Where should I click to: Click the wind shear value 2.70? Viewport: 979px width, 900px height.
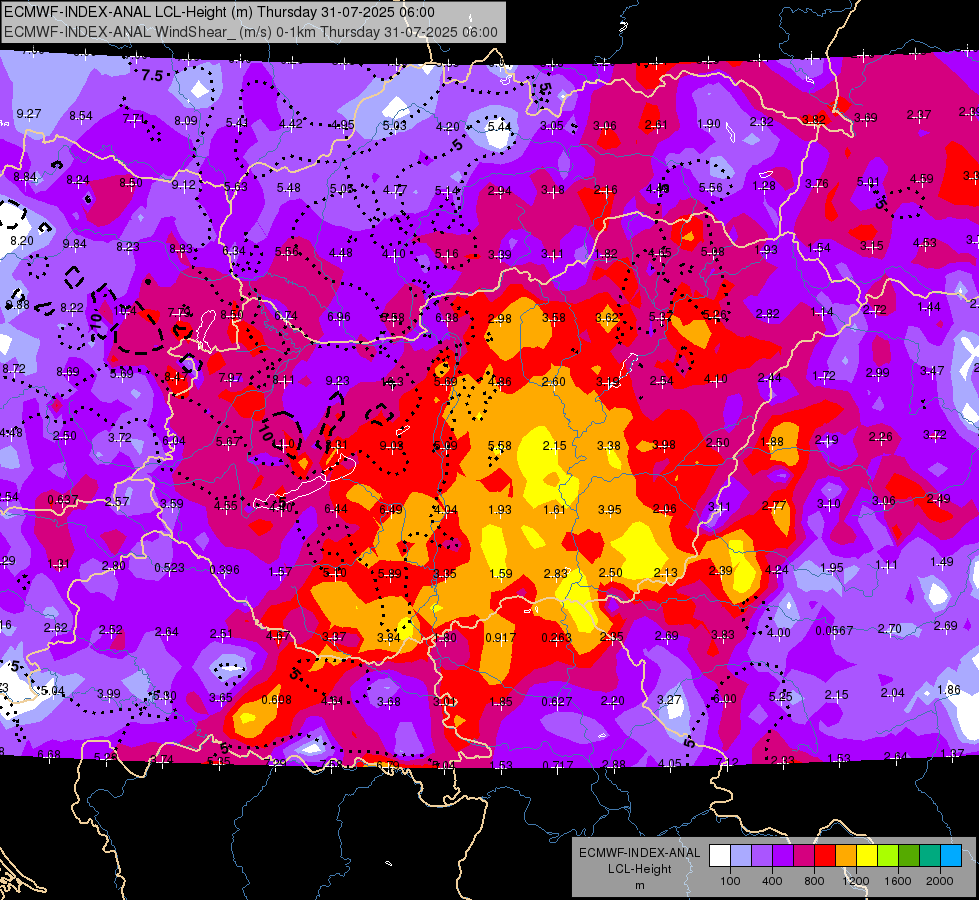pos(890,628)
